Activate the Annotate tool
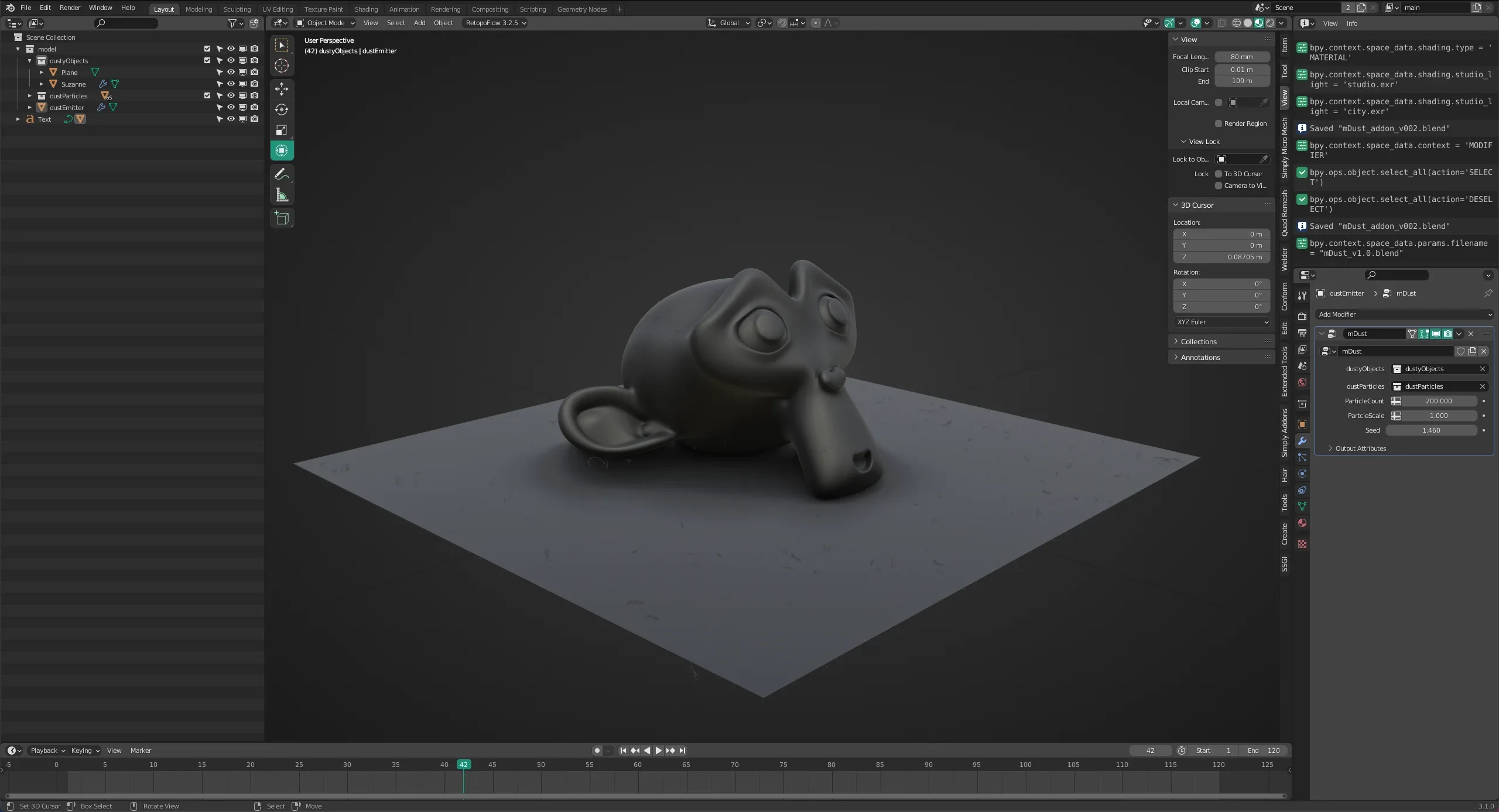 click(x=282, y=174)
